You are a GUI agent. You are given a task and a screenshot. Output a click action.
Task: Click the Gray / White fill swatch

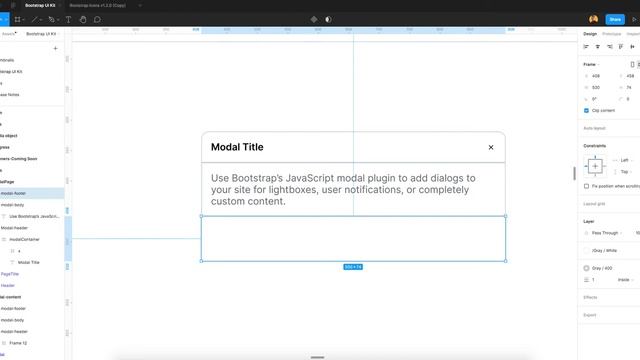click(587, 251)
